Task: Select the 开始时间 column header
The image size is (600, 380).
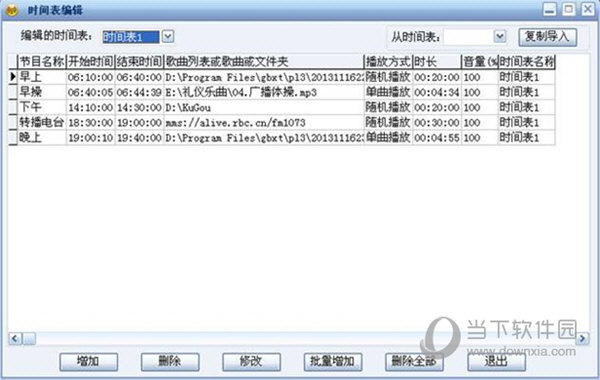Action: tap(90, 62)
